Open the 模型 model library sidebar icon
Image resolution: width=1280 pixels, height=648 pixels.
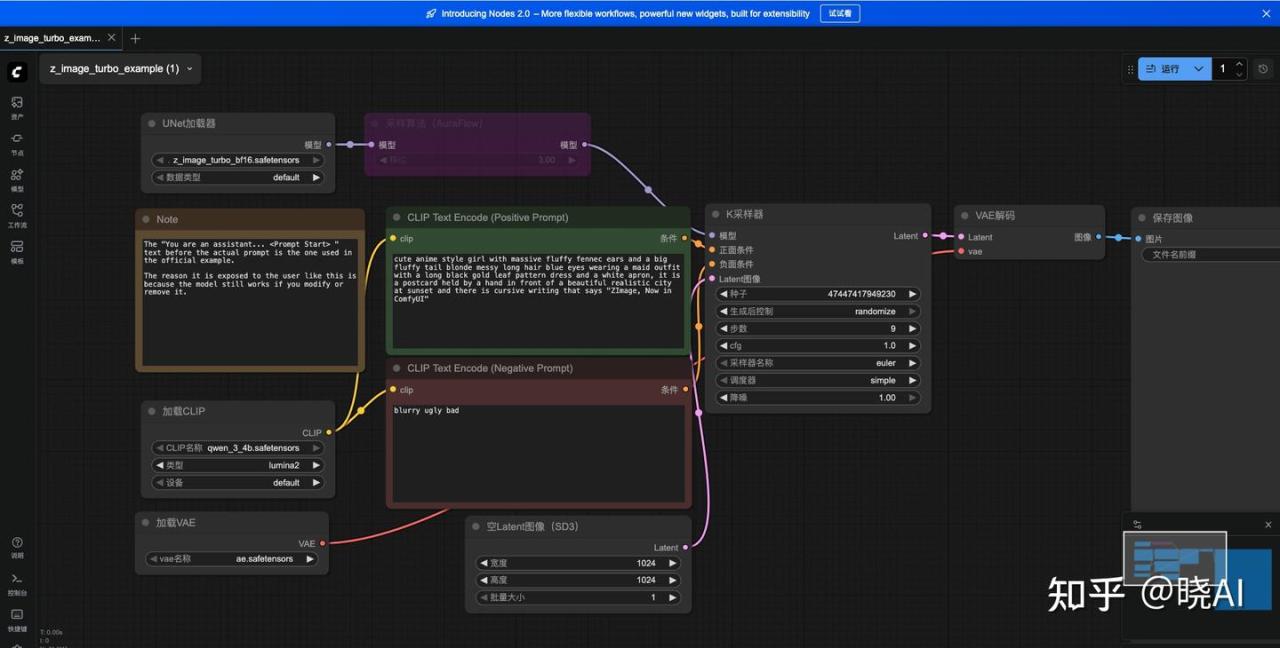(x=17, y=178)
